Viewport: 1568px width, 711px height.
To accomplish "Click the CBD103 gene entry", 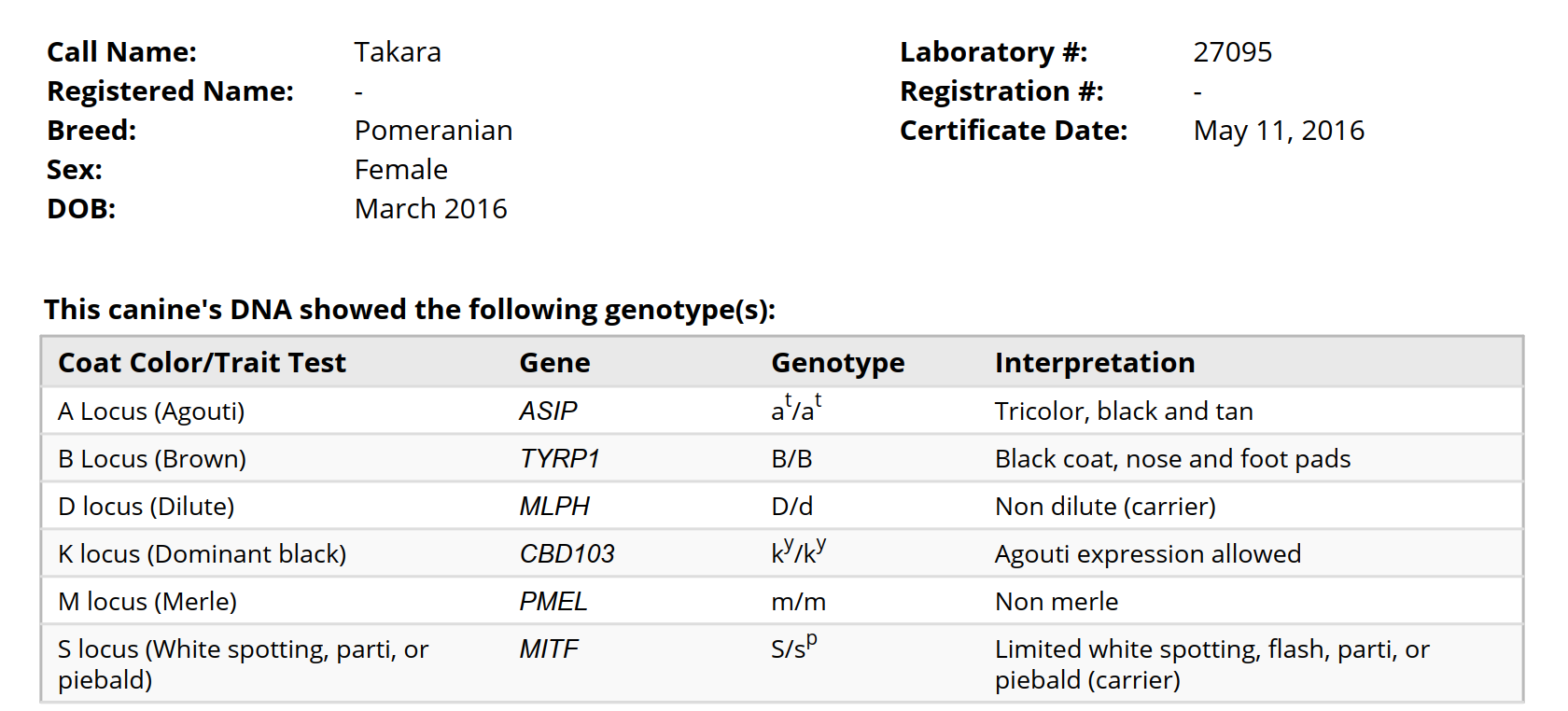I will click(567, 554).
